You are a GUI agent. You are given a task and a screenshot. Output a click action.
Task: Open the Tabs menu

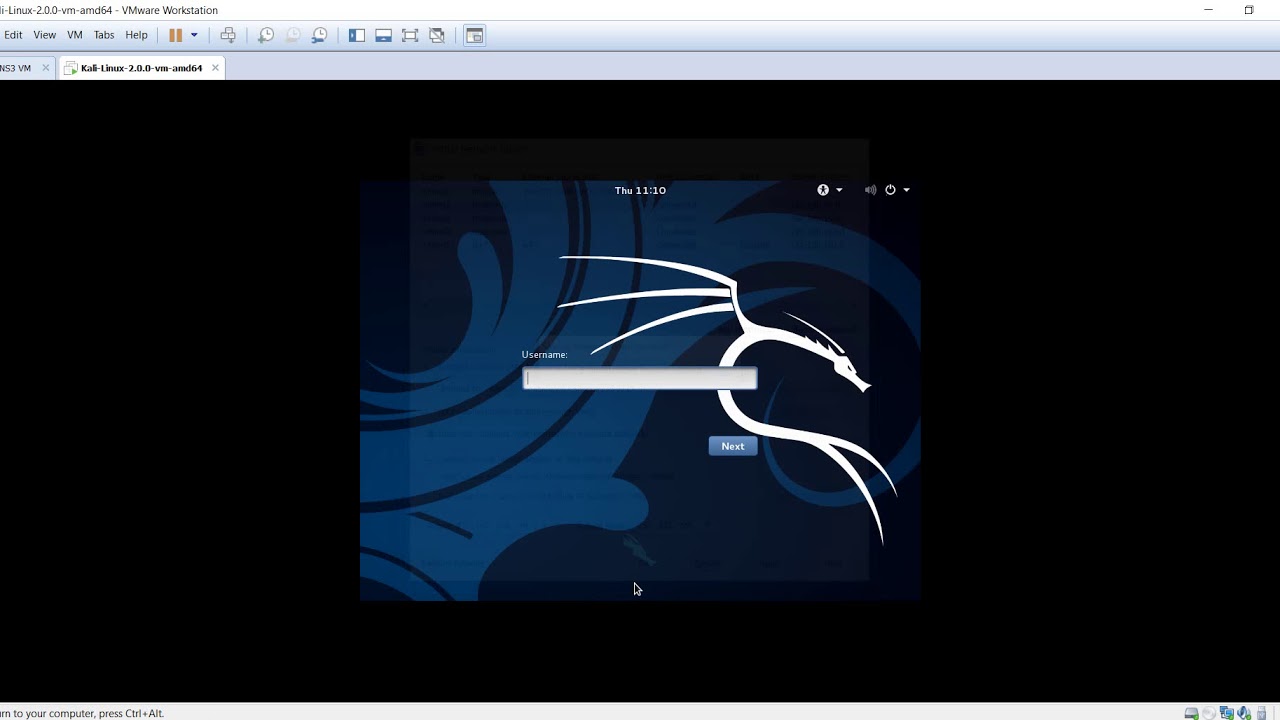point(104,35)
